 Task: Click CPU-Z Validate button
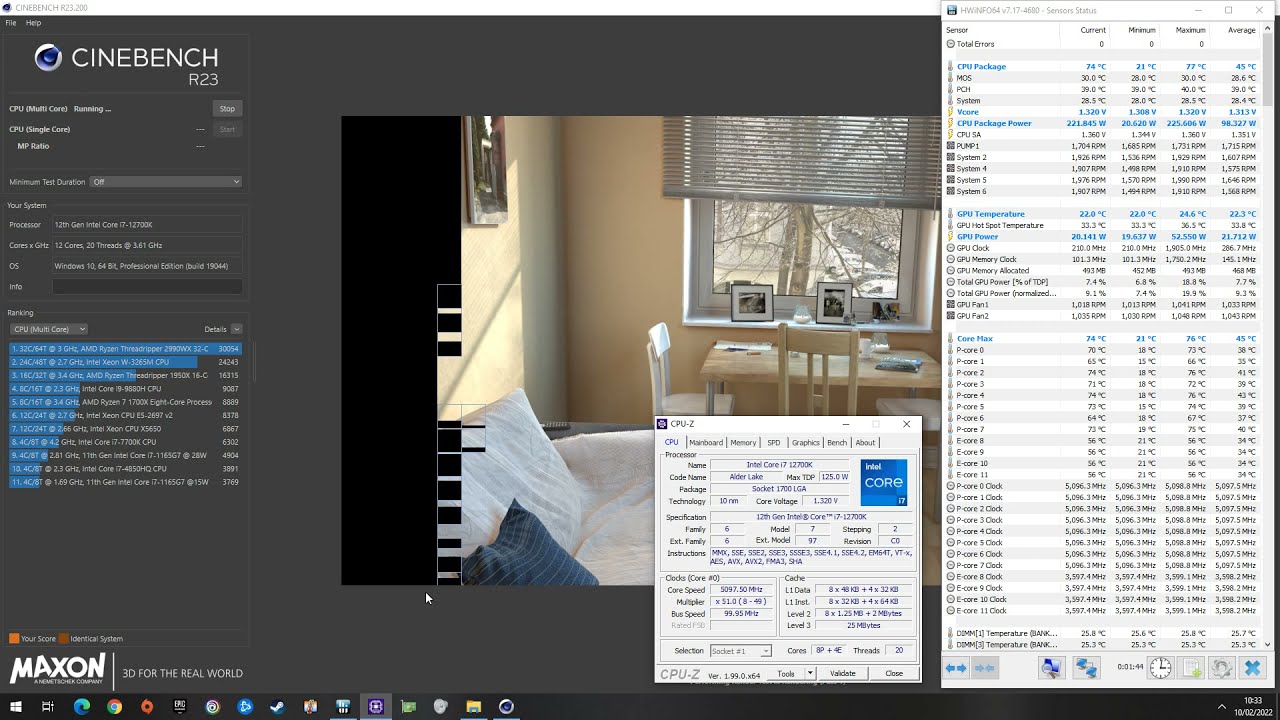coord(843,673)
